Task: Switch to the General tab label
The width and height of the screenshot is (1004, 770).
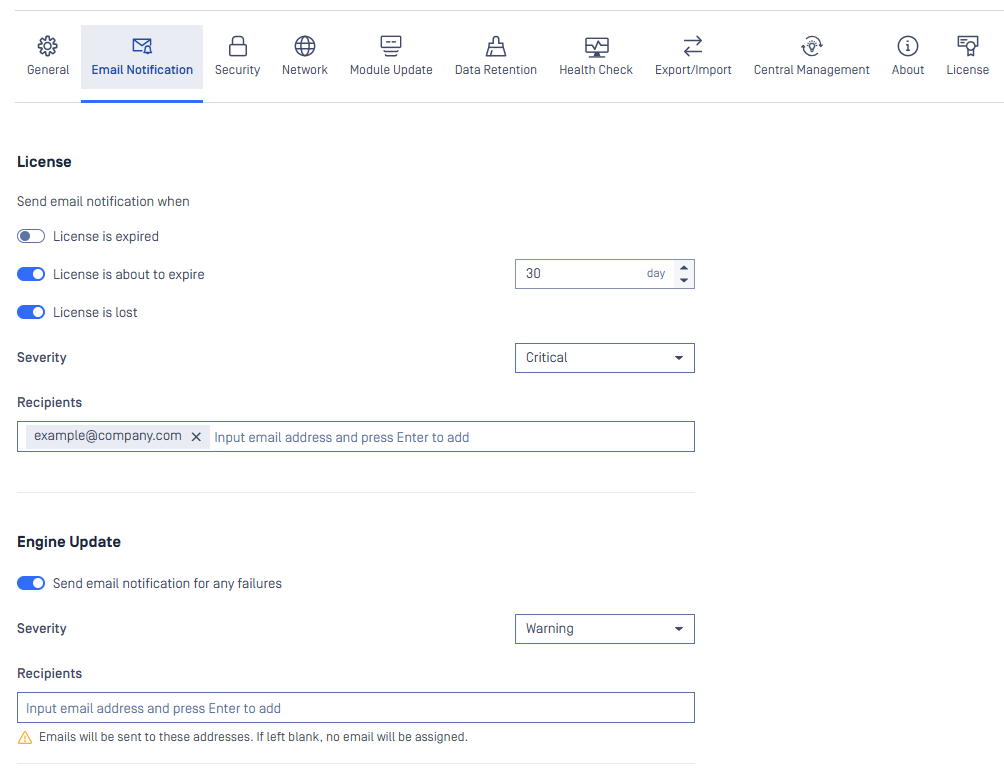Action: point(48,70)
